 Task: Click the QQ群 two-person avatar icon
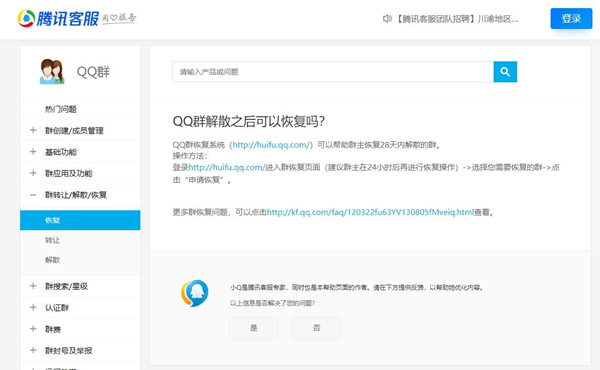(52, 72)
